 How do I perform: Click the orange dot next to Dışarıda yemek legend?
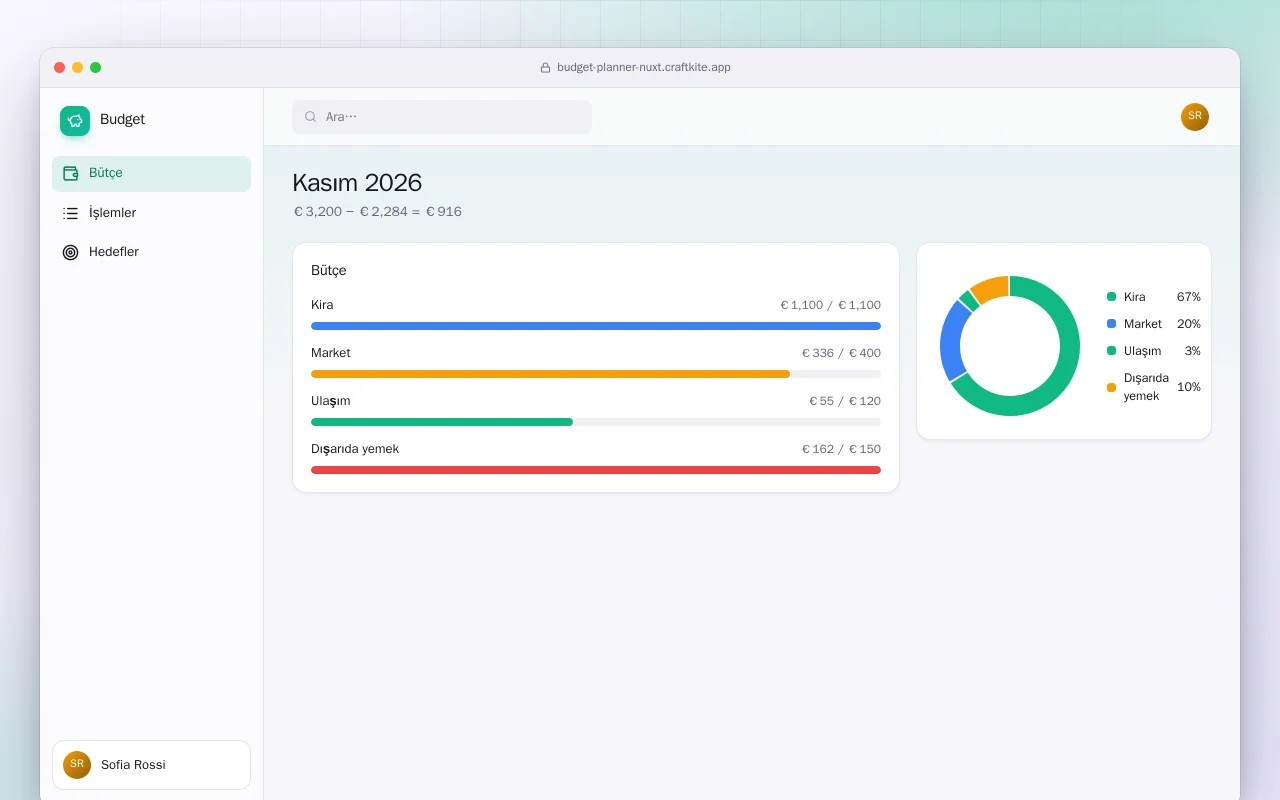click(1111, 387)
